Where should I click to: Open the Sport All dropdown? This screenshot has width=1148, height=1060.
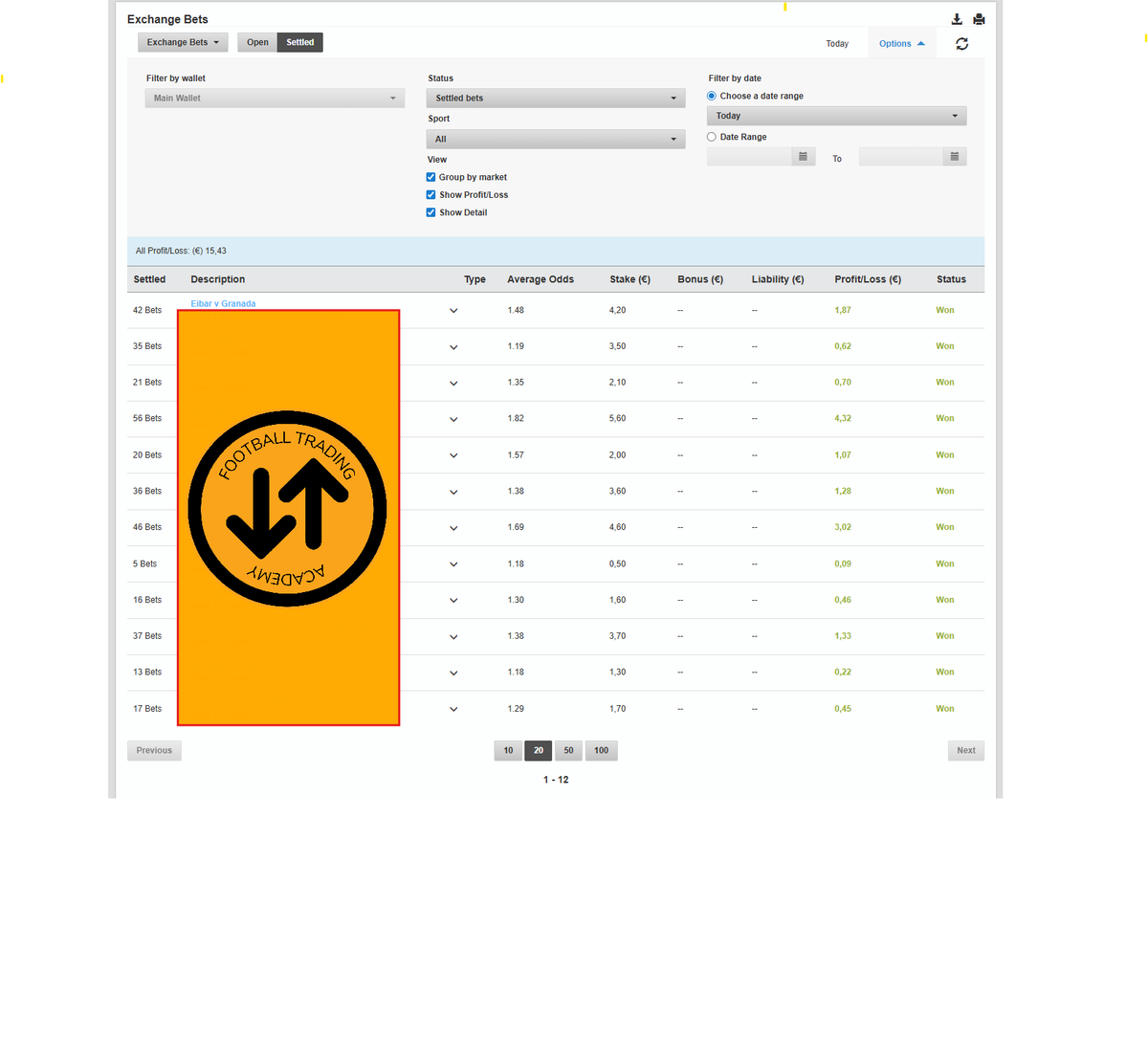tap(556, 139)
